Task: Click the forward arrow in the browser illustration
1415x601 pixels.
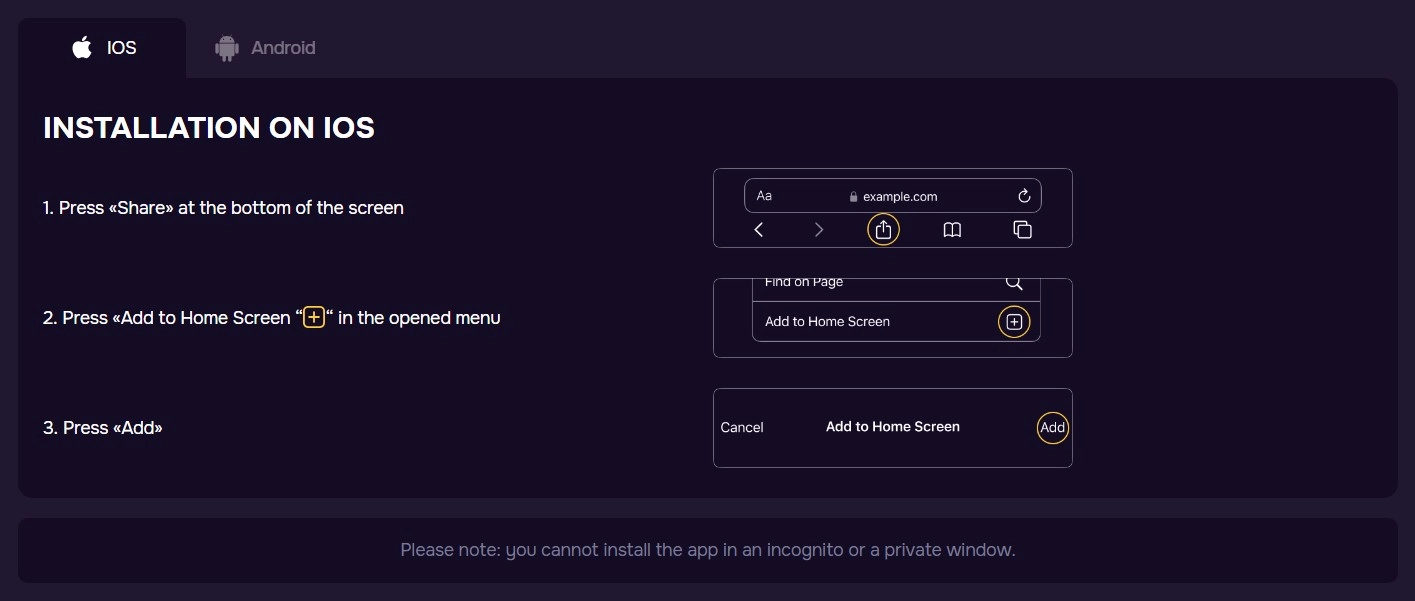Action: (x=819, y=230)
